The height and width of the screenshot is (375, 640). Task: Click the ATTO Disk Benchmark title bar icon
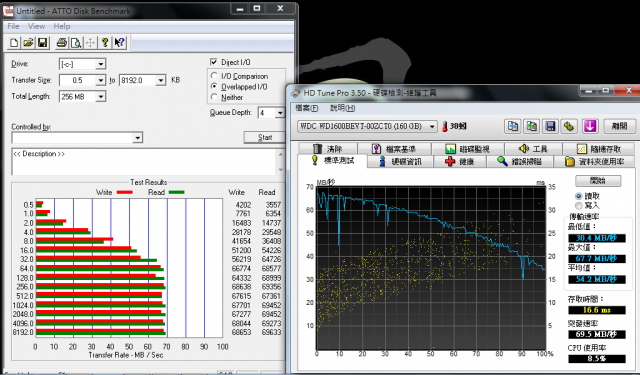coord(8,11)
